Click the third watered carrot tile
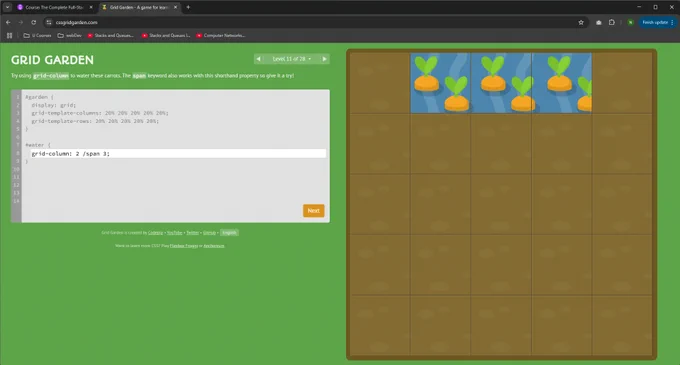The height and width of the screenshot is (365, 680). point(562,83)
